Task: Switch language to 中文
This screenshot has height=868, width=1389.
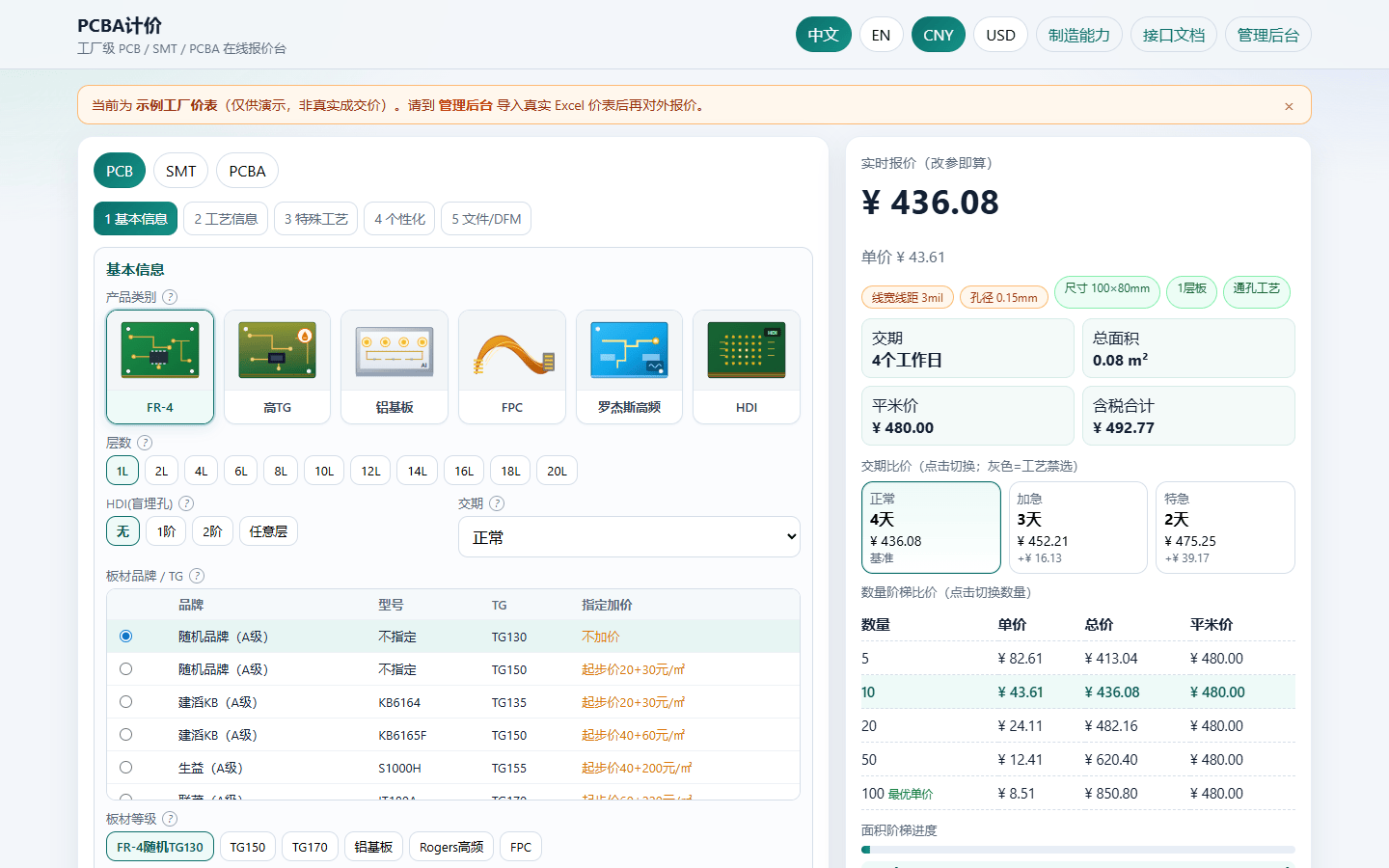Action: [824, 35]
